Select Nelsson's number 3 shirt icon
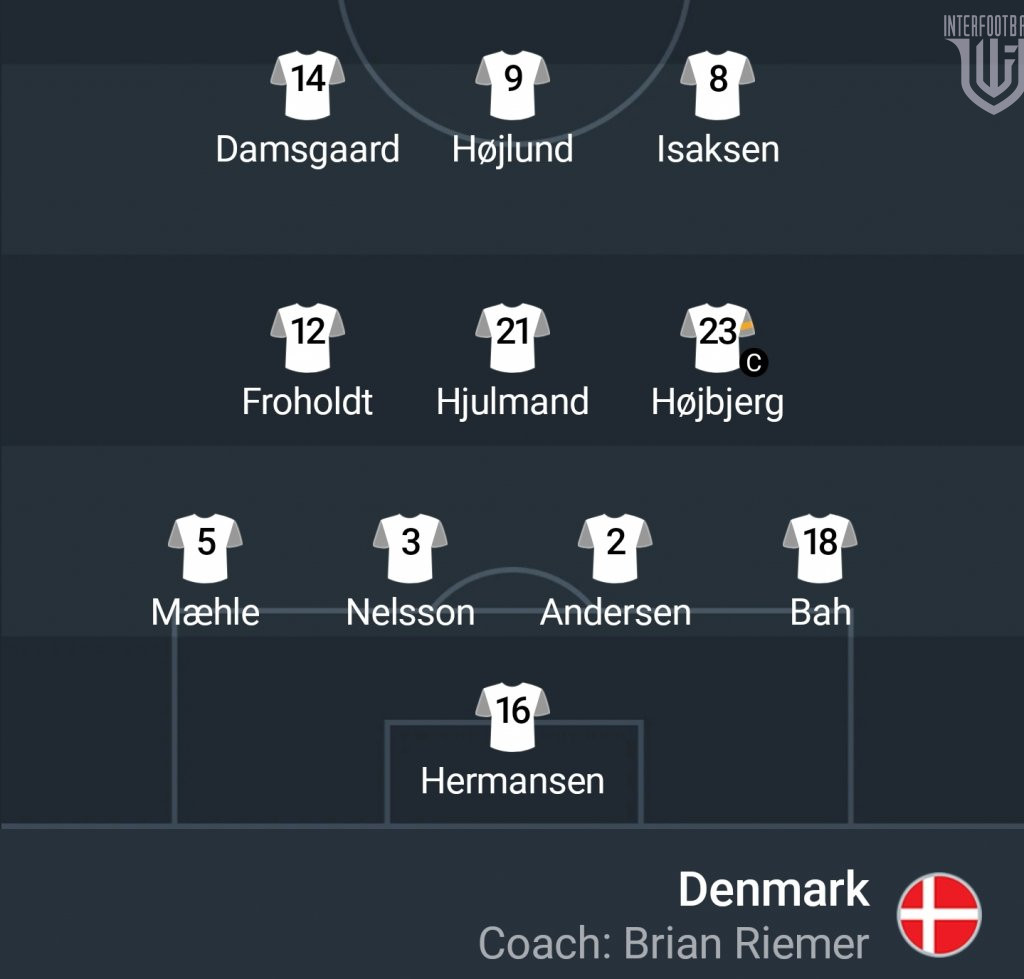The height and width of the screenshot is (979, 1024). (x=410, y=547)
